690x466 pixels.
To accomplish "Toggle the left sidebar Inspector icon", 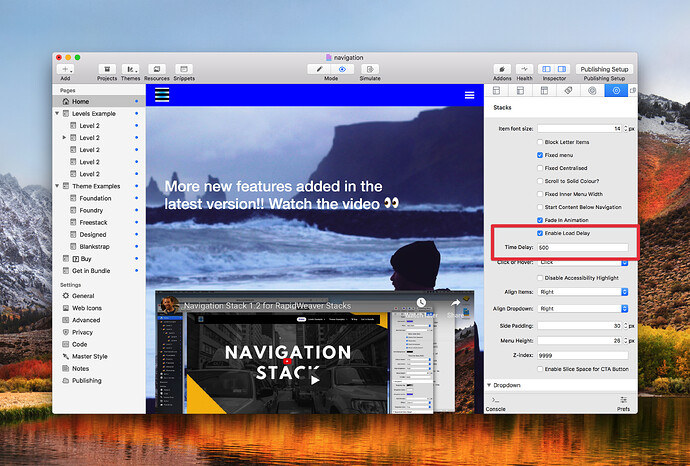I will click(x=546, y=69).
